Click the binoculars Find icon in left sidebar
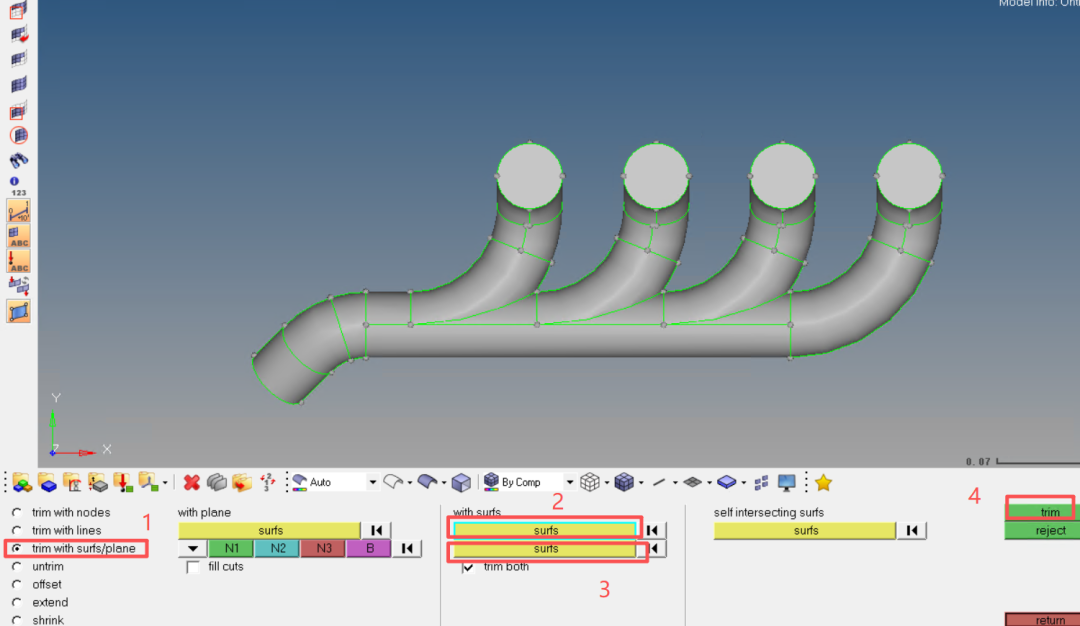Viewport: 1080px width, 626px height. 19,160
